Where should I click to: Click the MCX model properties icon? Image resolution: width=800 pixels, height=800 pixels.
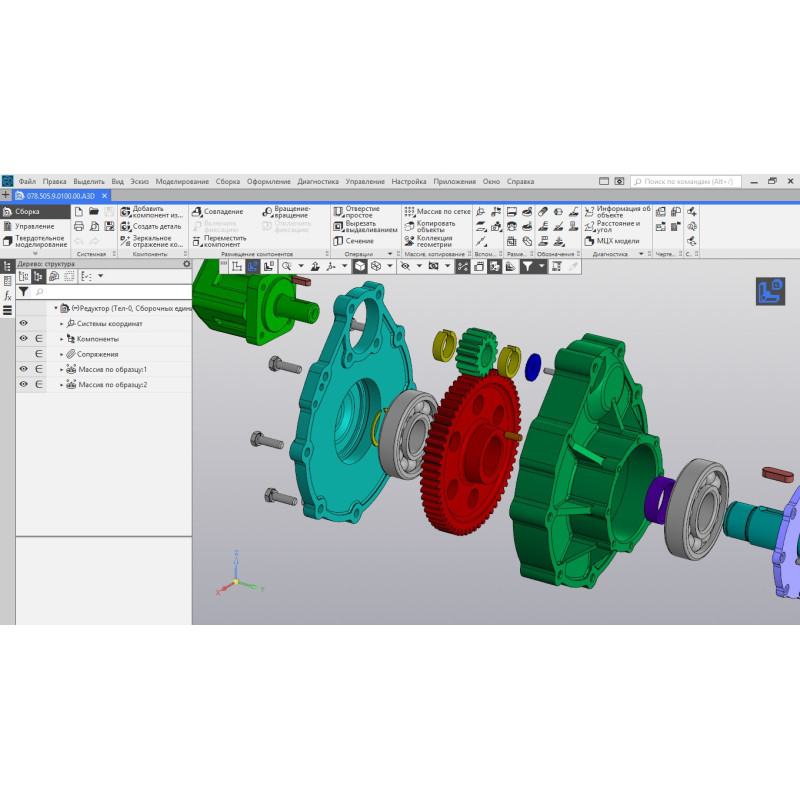pos(590,241)
